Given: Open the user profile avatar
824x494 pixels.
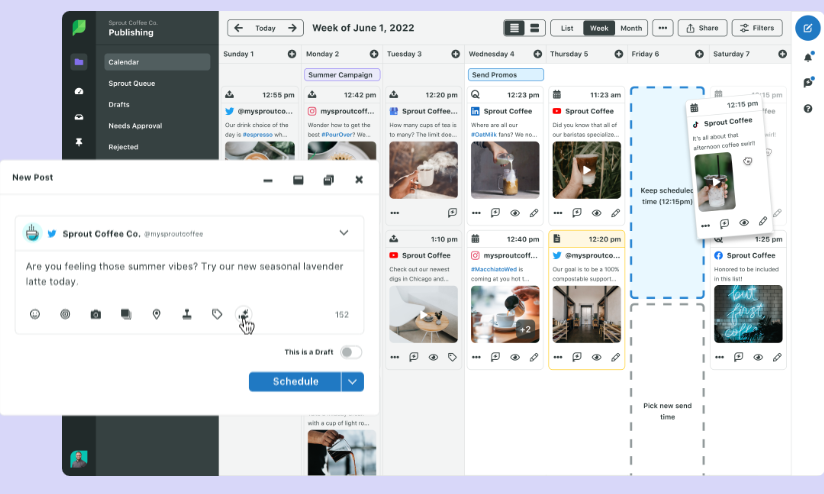Looking at the screenshot, I should click(x=79, y=459).
